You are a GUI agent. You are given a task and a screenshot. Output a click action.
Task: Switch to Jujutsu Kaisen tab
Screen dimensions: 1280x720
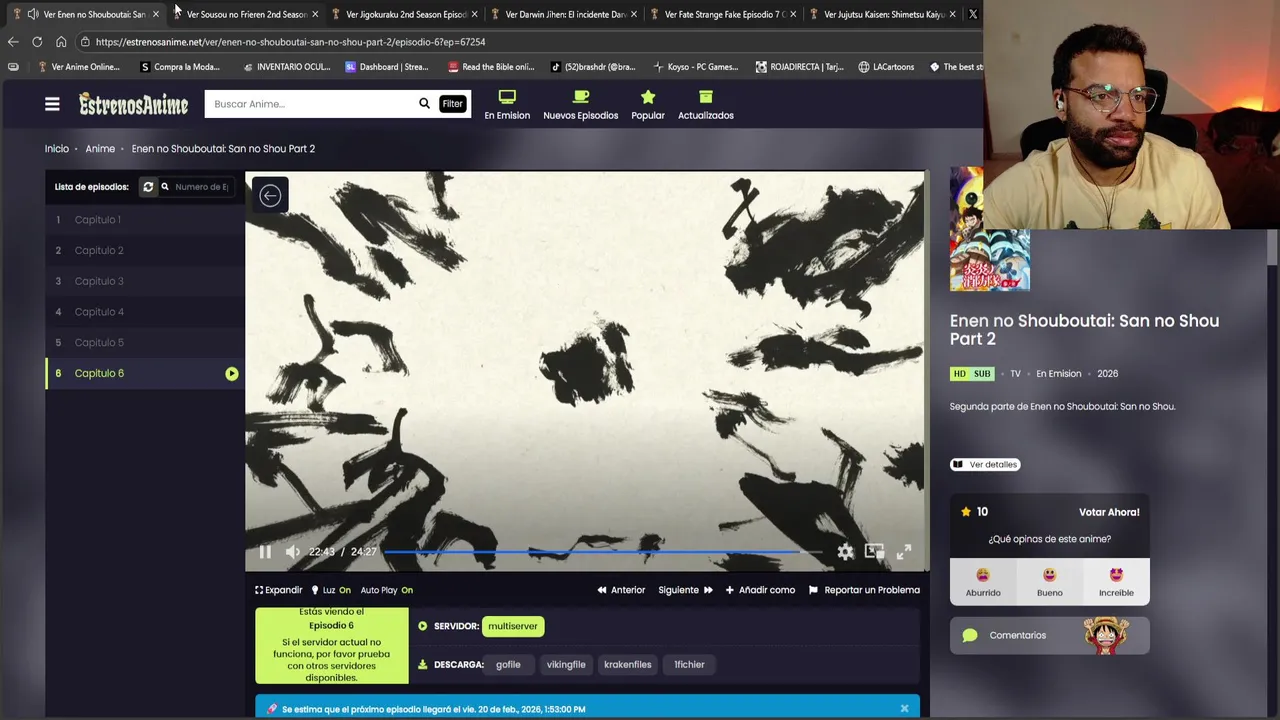(x=882, y=14)
